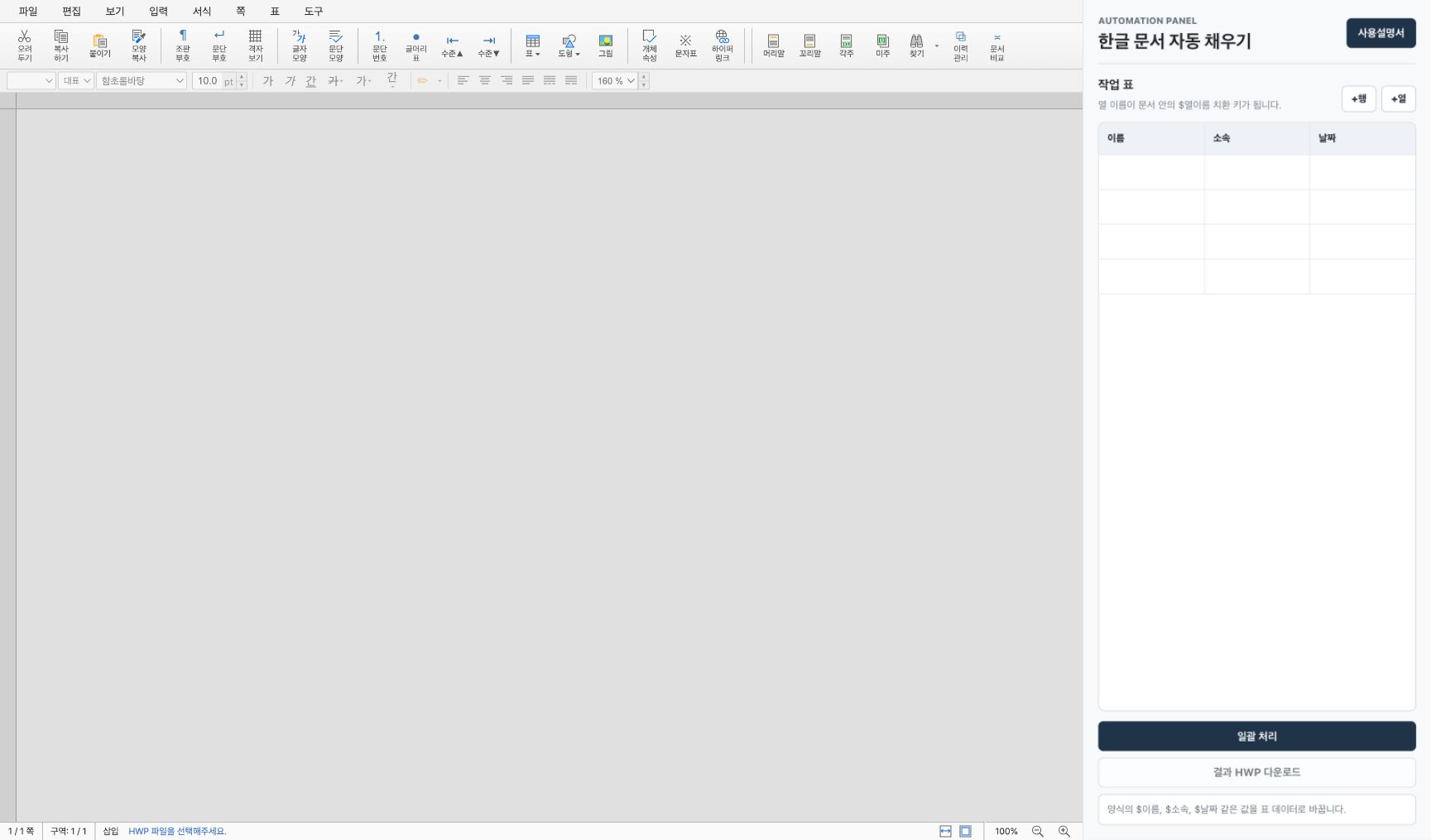Click the 수준▲ level up icon

click(453, 45)
